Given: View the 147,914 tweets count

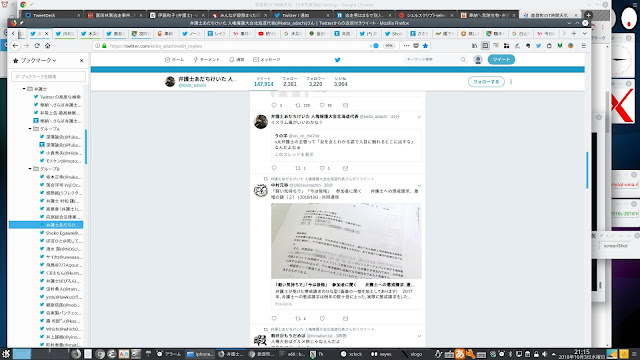Looking at the screenshot, I should [263, 82].
